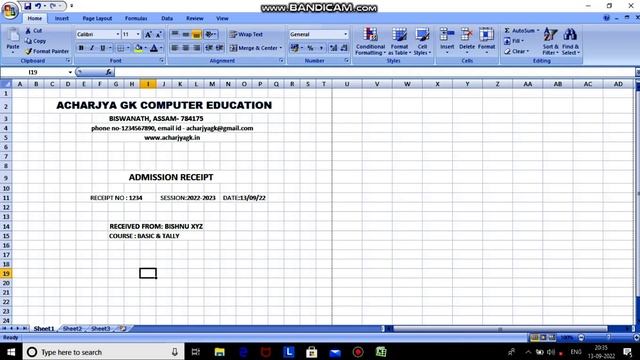
Task: Click Merge & Center
Action: (256, 48)
